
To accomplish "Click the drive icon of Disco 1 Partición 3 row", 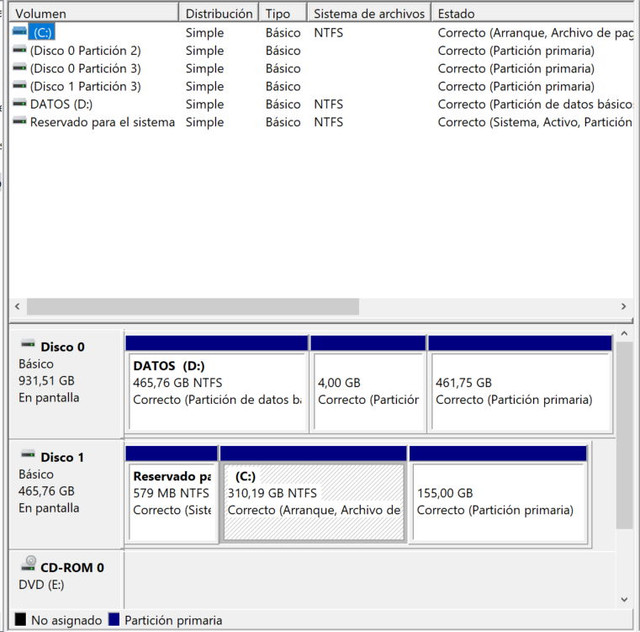I will pos(20,86).
